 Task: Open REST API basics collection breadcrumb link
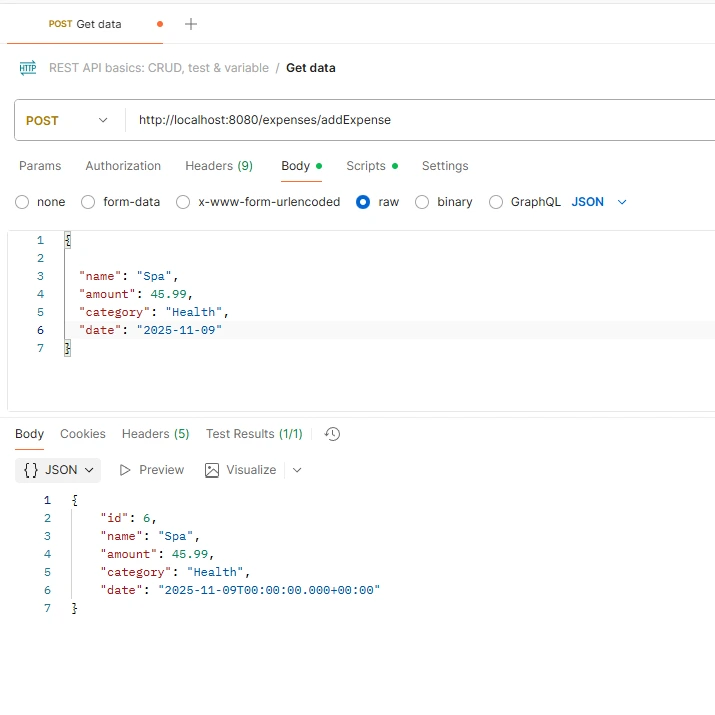point(159,68)
